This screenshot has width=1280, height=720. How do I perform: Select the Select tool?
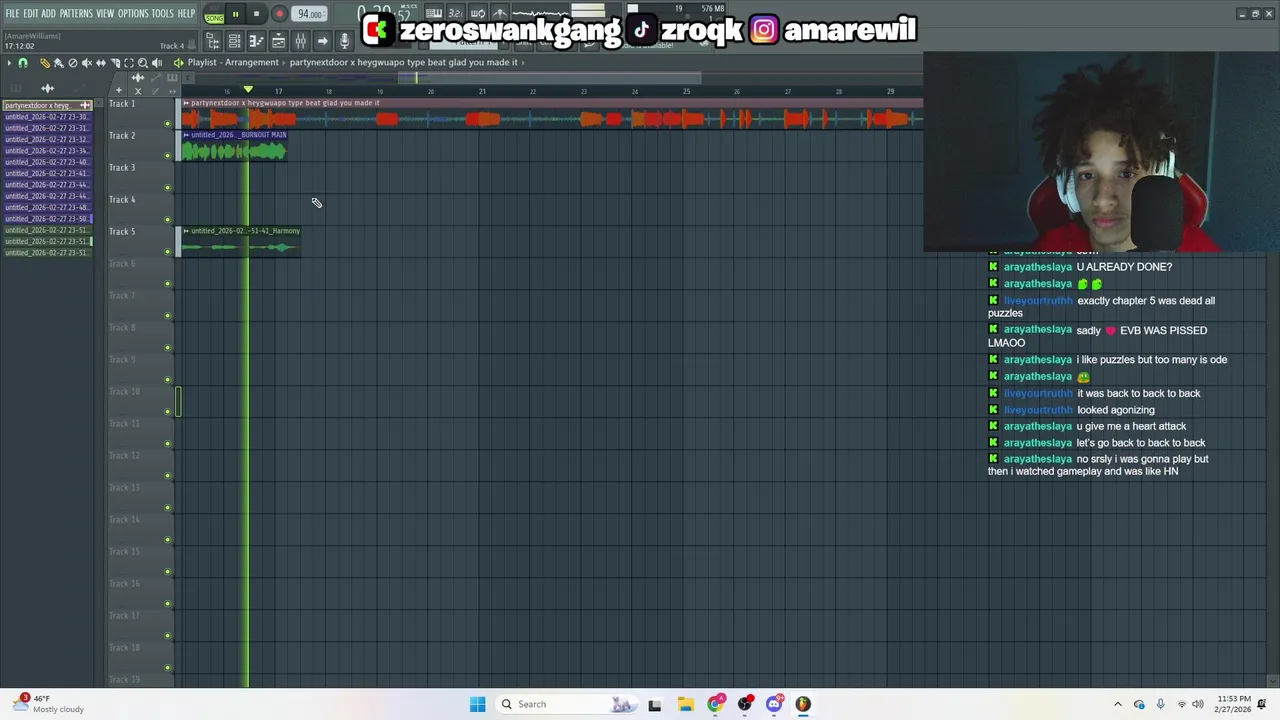point(128,63)
